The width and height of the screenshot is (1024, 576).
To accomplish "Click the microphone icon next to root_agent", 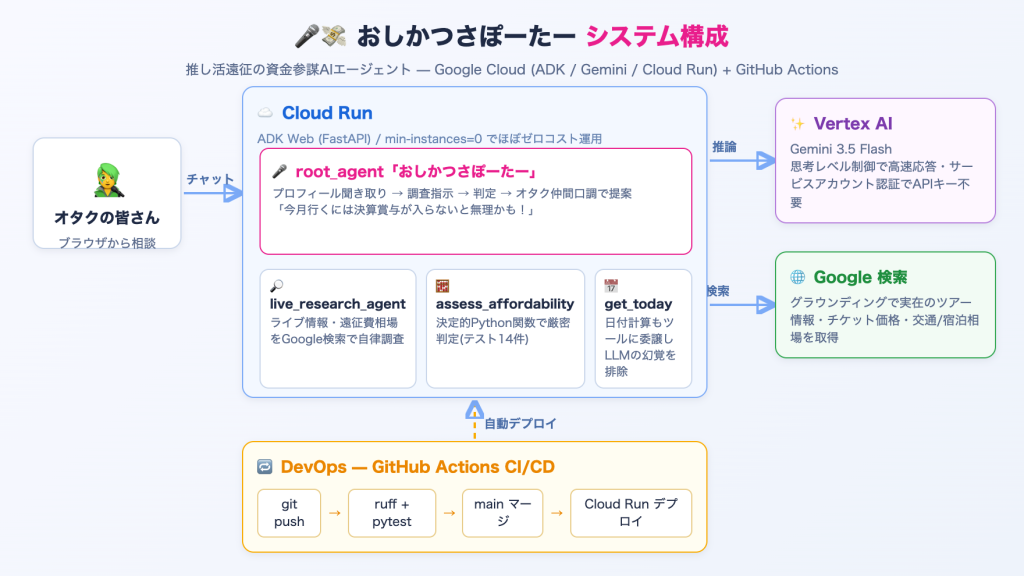I will [x=280, y=172].
